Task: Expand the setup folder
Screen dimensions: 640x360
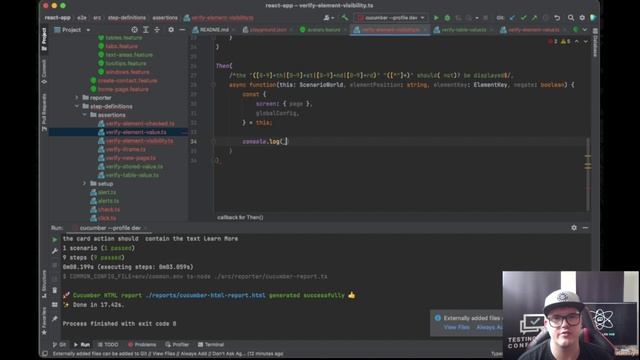Action: click(x=84, y=184)
